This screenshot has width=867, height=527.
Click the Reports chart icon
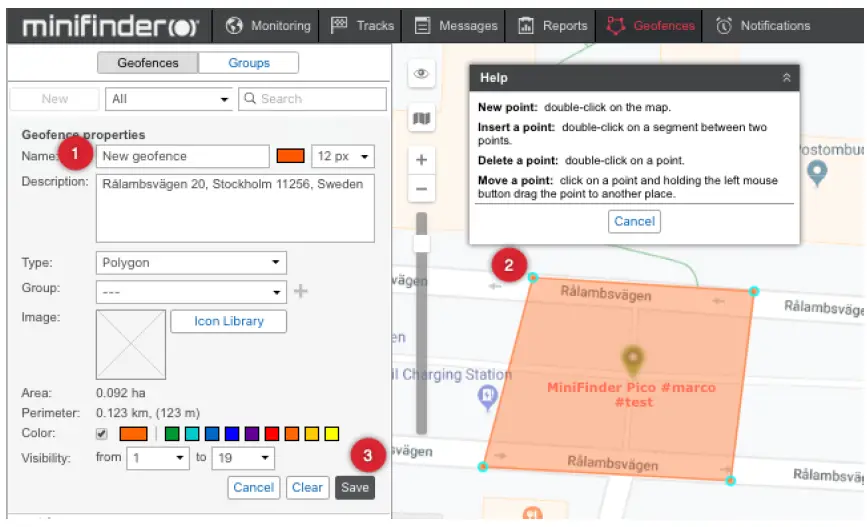tap(525, 25)
